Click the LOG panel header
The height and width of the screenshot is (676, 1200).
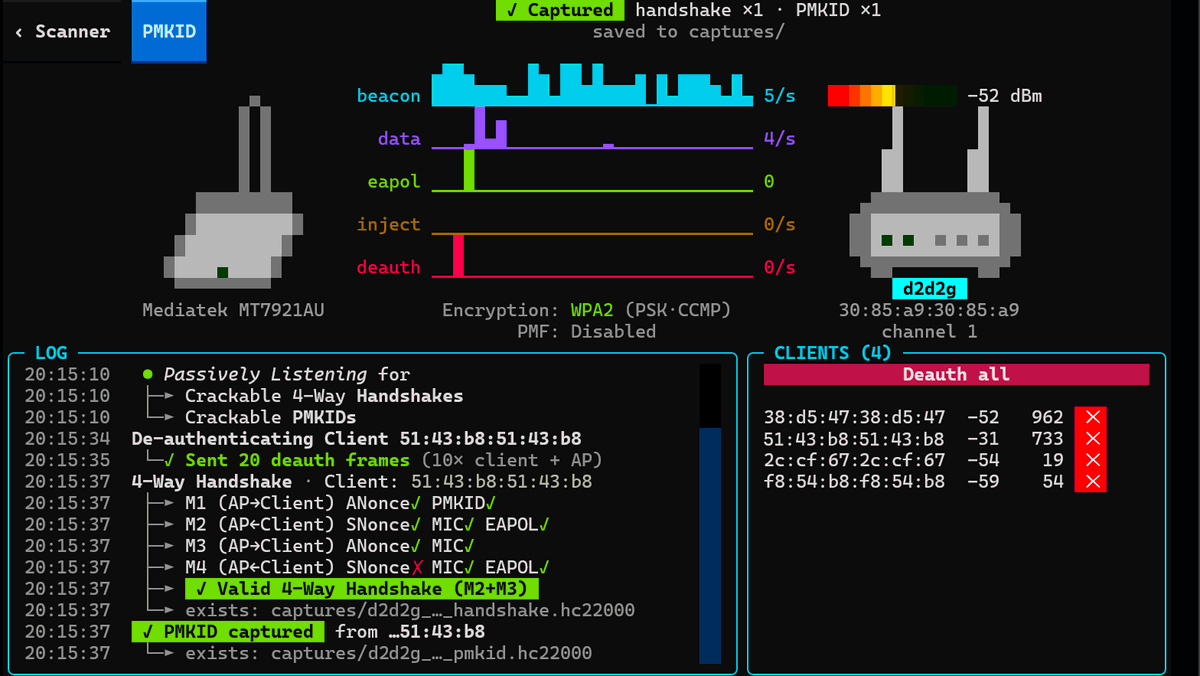click(x=51, y=353)
